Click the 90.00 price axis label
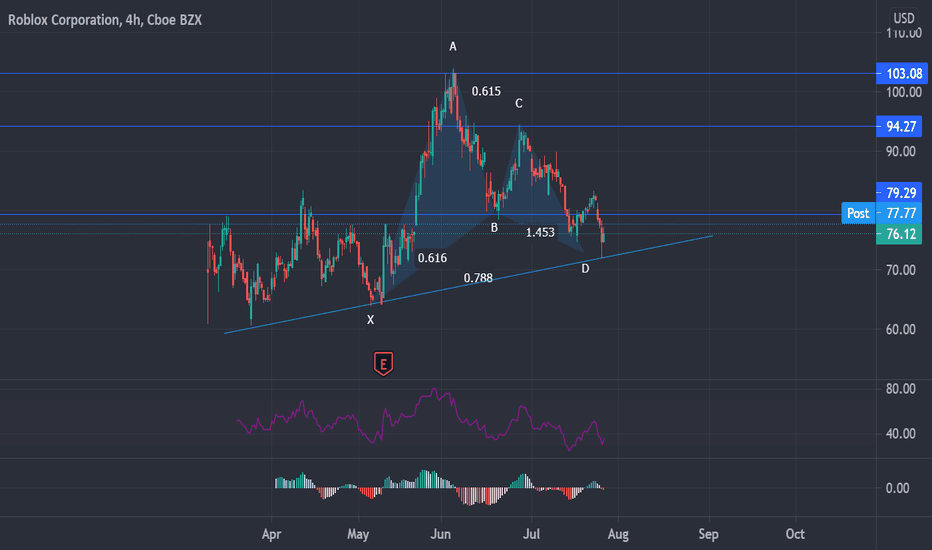 [x=900, y=152]
